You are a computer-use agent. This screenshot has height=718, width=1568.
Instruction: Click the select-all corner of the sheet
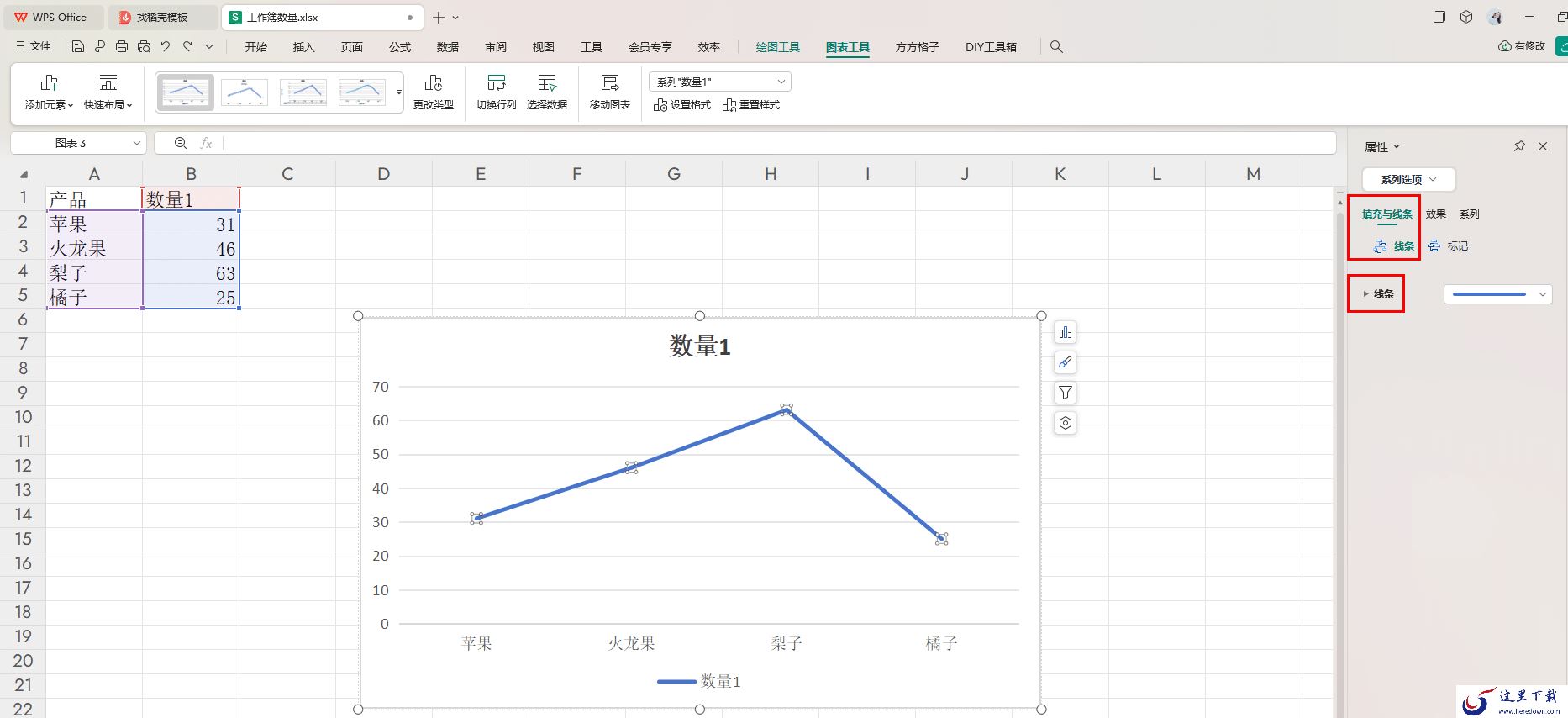point(23,174)
